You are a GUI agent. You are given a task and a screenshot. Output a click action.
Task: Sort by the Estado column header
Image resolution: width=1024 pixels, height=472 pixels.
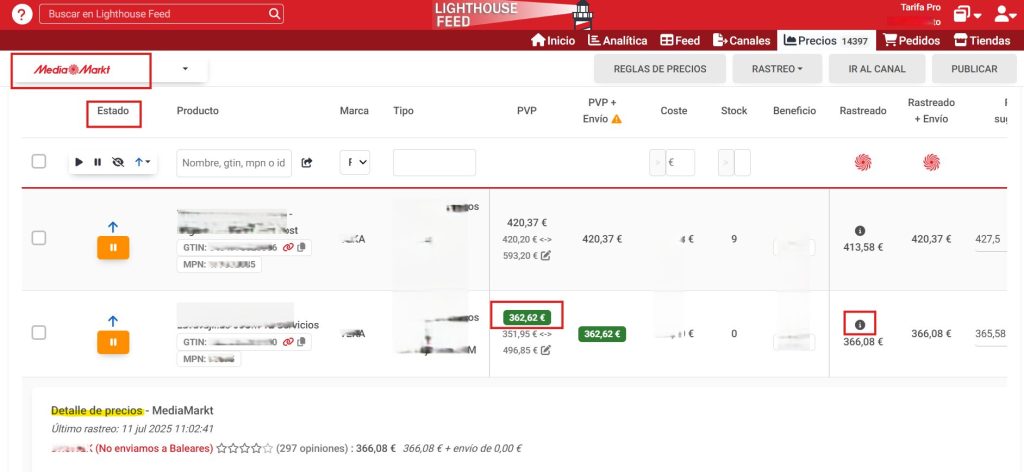coord(113,110)
